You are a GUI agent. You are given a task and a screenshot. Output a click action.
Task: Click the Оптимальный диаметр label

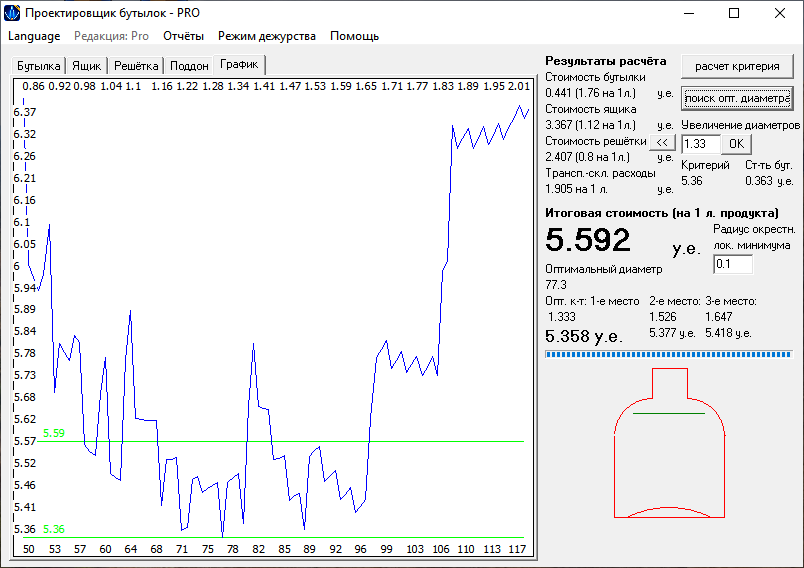[604, 269]
